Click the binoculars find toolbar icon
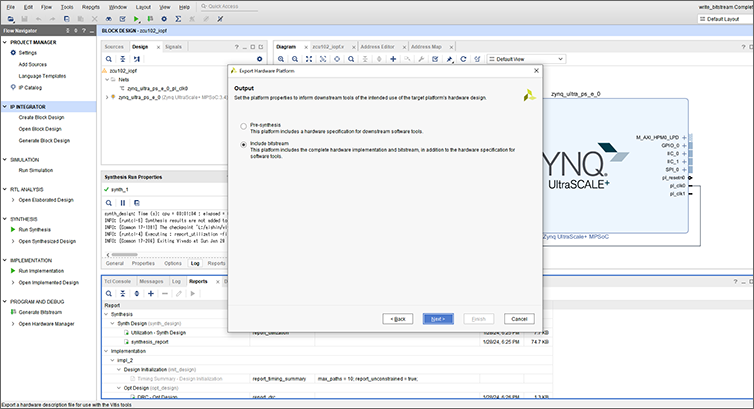Viewport: 754px width, 409px height. pyautogui.click(x=109, y=19)
